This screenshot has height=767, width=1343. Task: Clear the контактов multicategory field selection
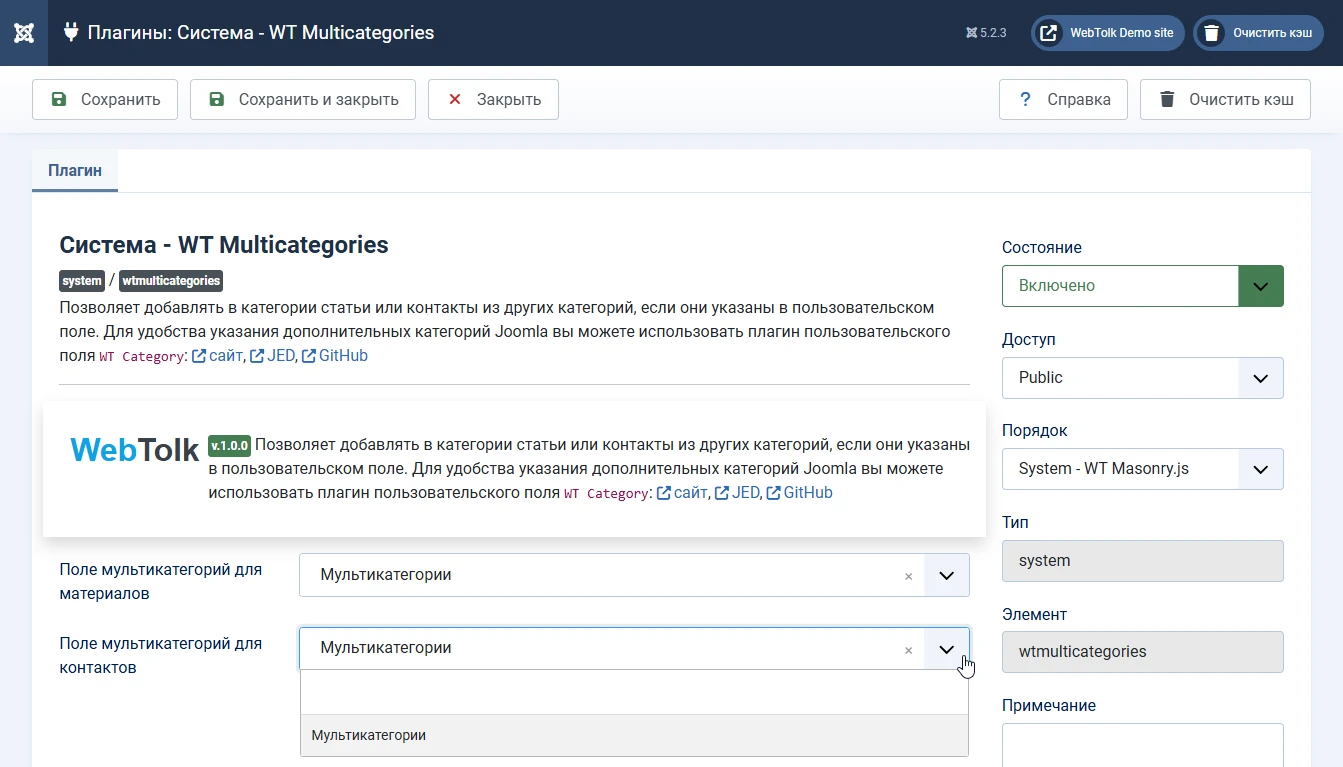point(908,650)
